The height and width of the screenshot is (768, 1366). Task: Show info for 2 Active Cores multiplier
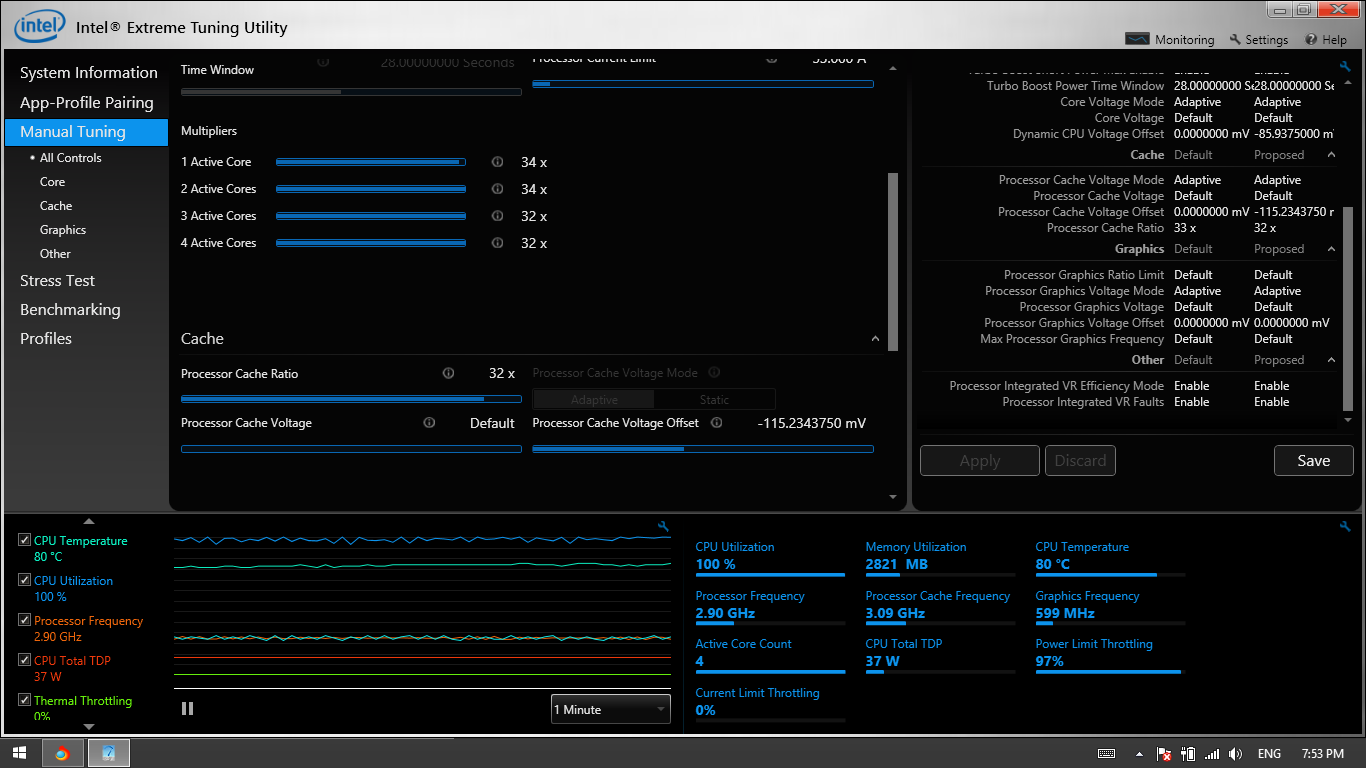(x=497, y=189)
